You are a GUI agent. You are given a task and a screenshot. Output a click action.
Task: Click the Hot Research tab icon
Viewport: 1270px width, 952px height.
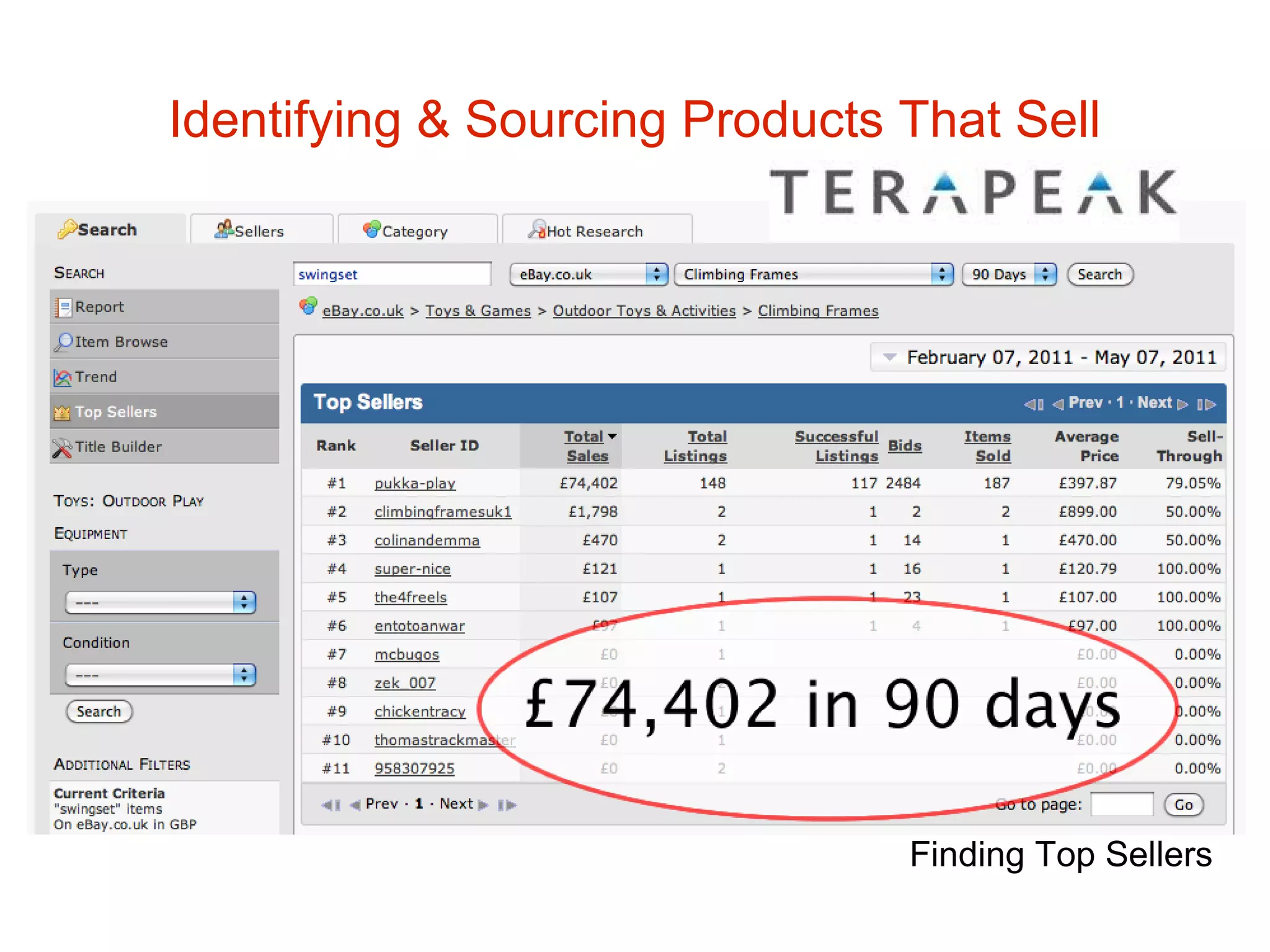coord(537,229)
